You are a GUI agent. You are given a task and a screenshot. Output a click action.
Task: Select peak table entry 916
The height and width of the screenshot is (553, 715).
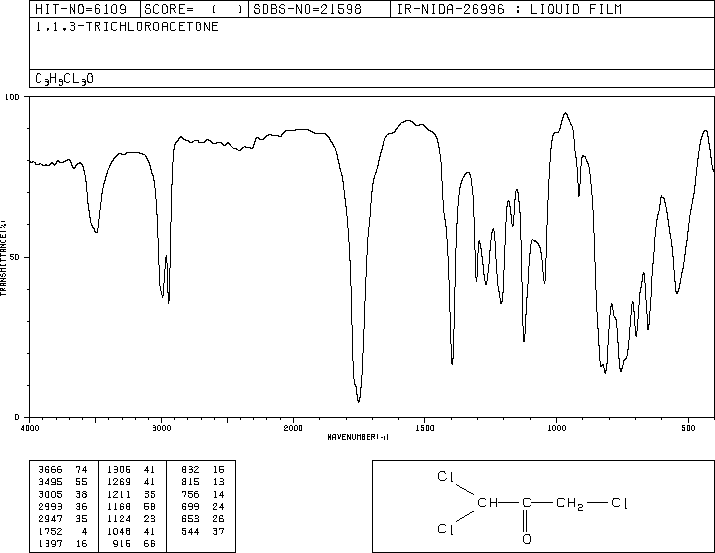coord(134,543)
